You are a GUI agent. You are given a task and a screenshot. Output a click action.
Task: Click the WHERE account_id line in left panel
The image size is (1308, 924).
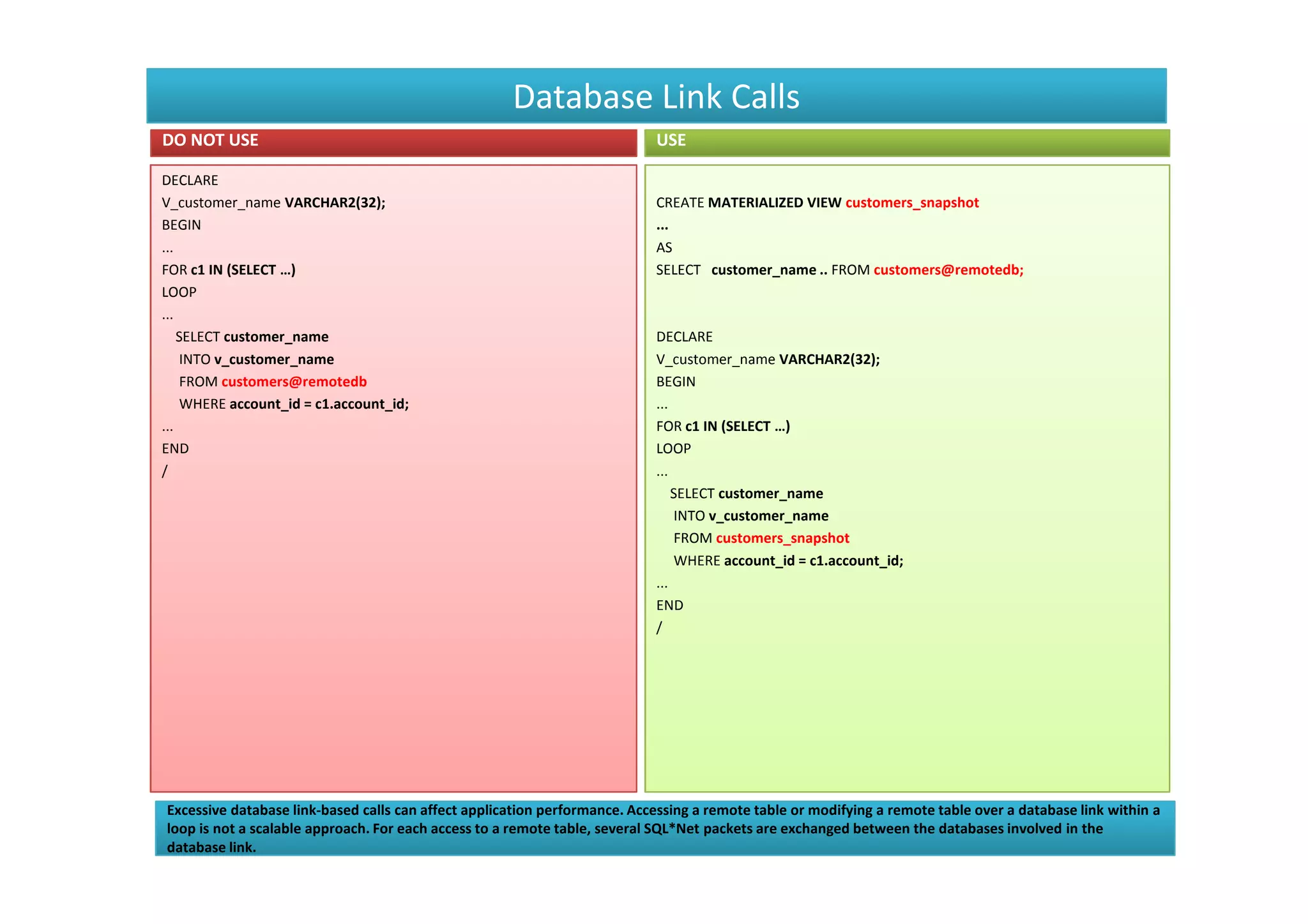click(294, 404)
